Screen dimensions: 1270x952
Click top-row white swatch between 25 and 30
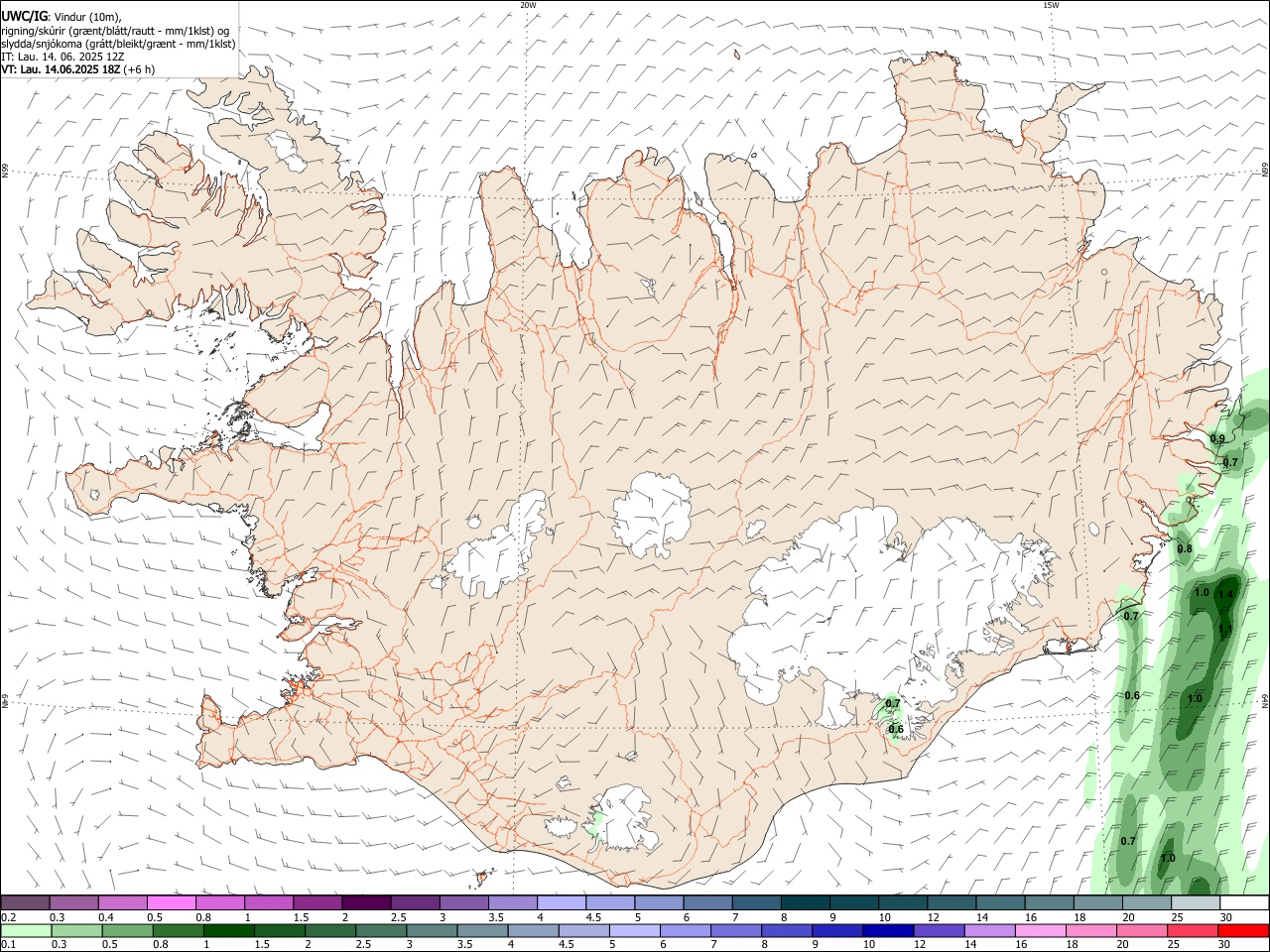[x=1197, y=902]
